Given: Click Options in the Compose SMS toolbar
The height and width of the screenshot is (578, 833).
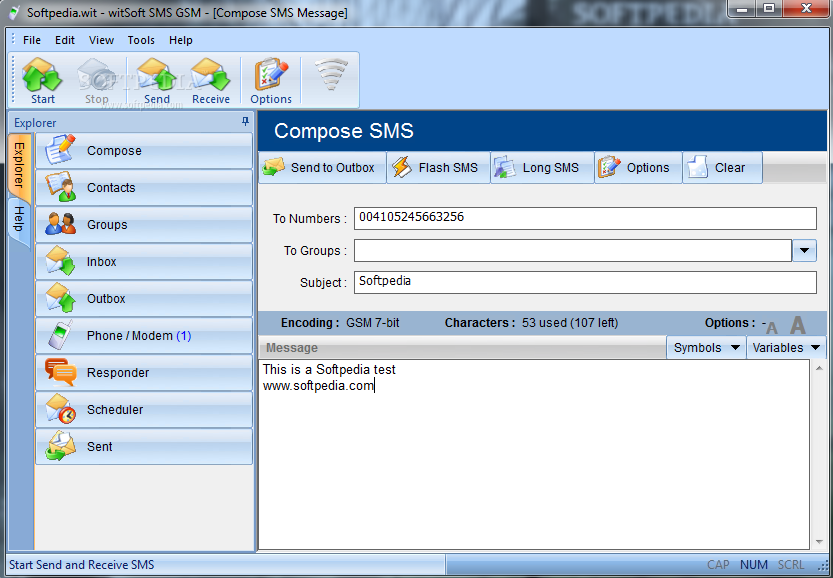Looking at the screenshot, I should point(638,168).
